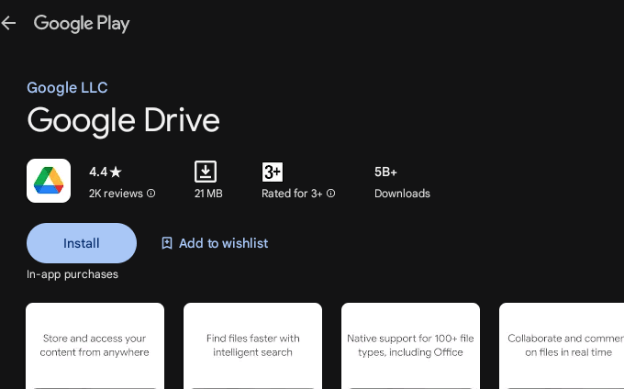The height and width of the screenshot is (390, 624).
Task: Click the 3+ content rating badge
Action: coord(273,172)
